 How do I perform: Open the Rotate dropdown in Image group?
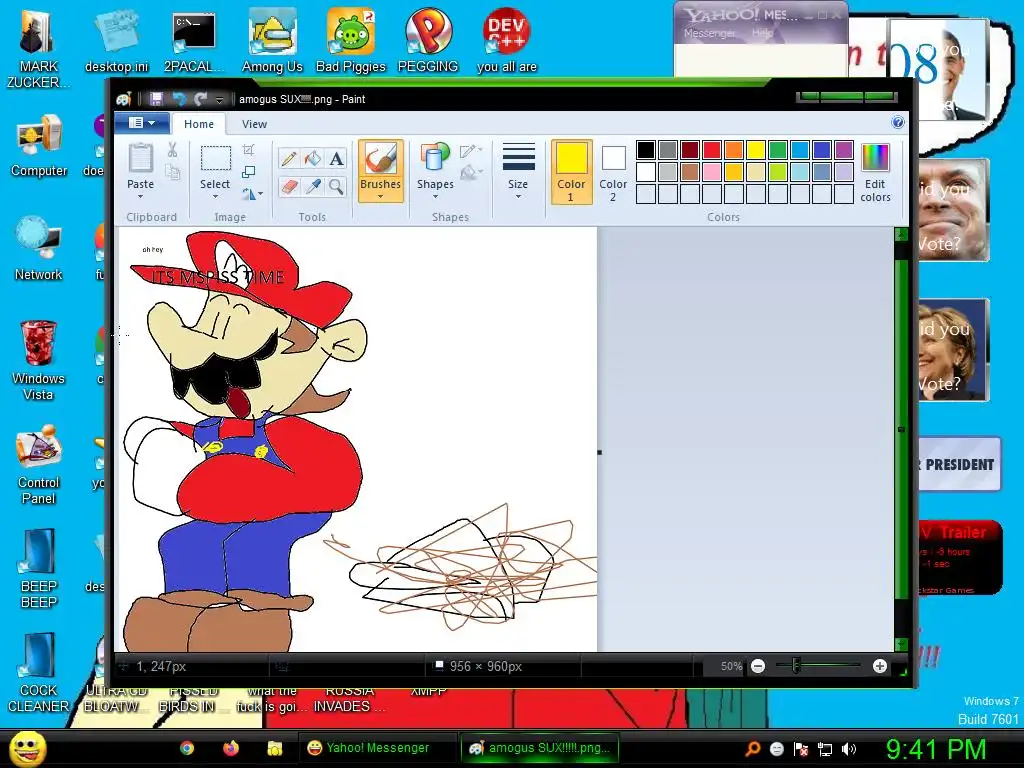coord(252,194)
